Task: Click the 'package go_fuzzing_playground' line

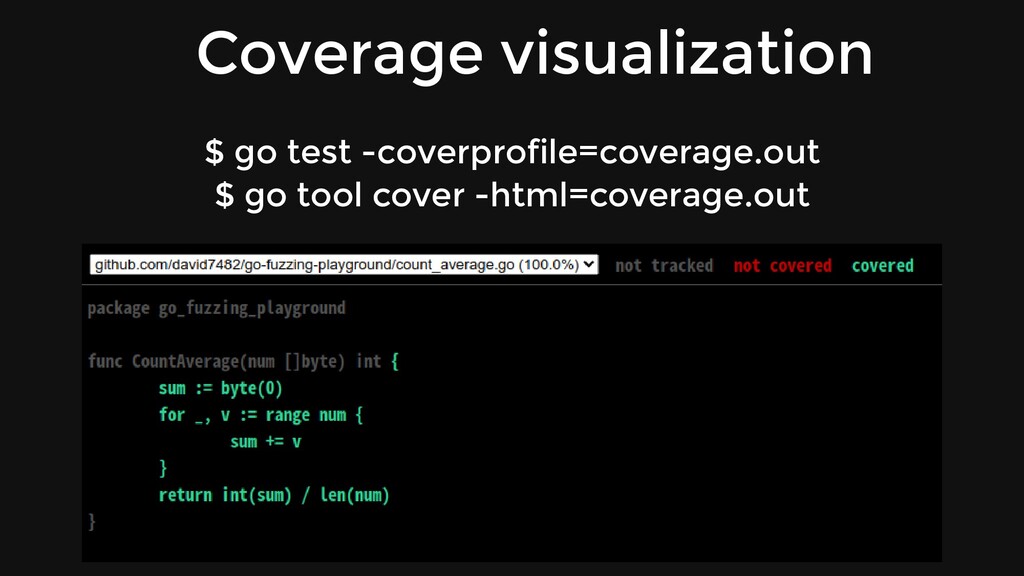Action: (x=217, y=308)
